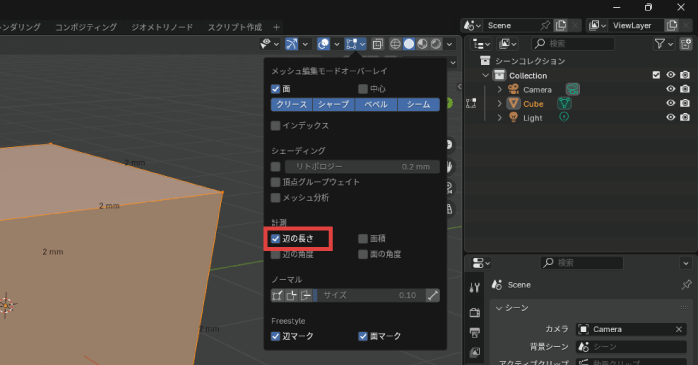This screenshot has width=698, height=365.
Task: Open the ジオメトリノード workspace tab
Action: click(x=162, y=27)
